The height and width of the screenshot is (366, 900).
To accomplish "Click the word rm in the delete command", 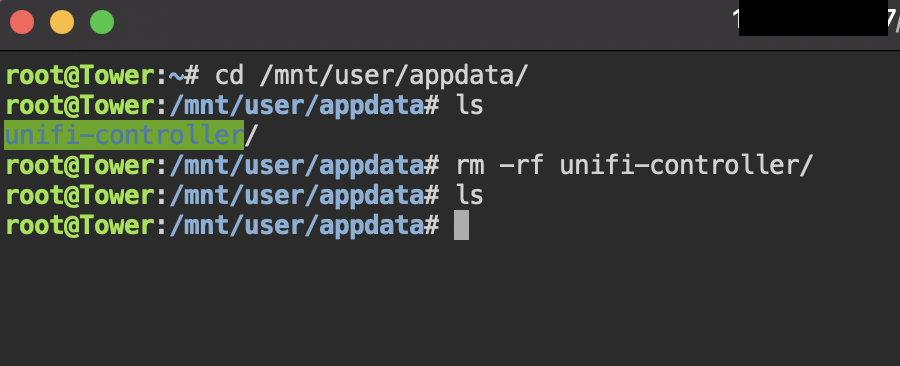I will click(470, 166).
